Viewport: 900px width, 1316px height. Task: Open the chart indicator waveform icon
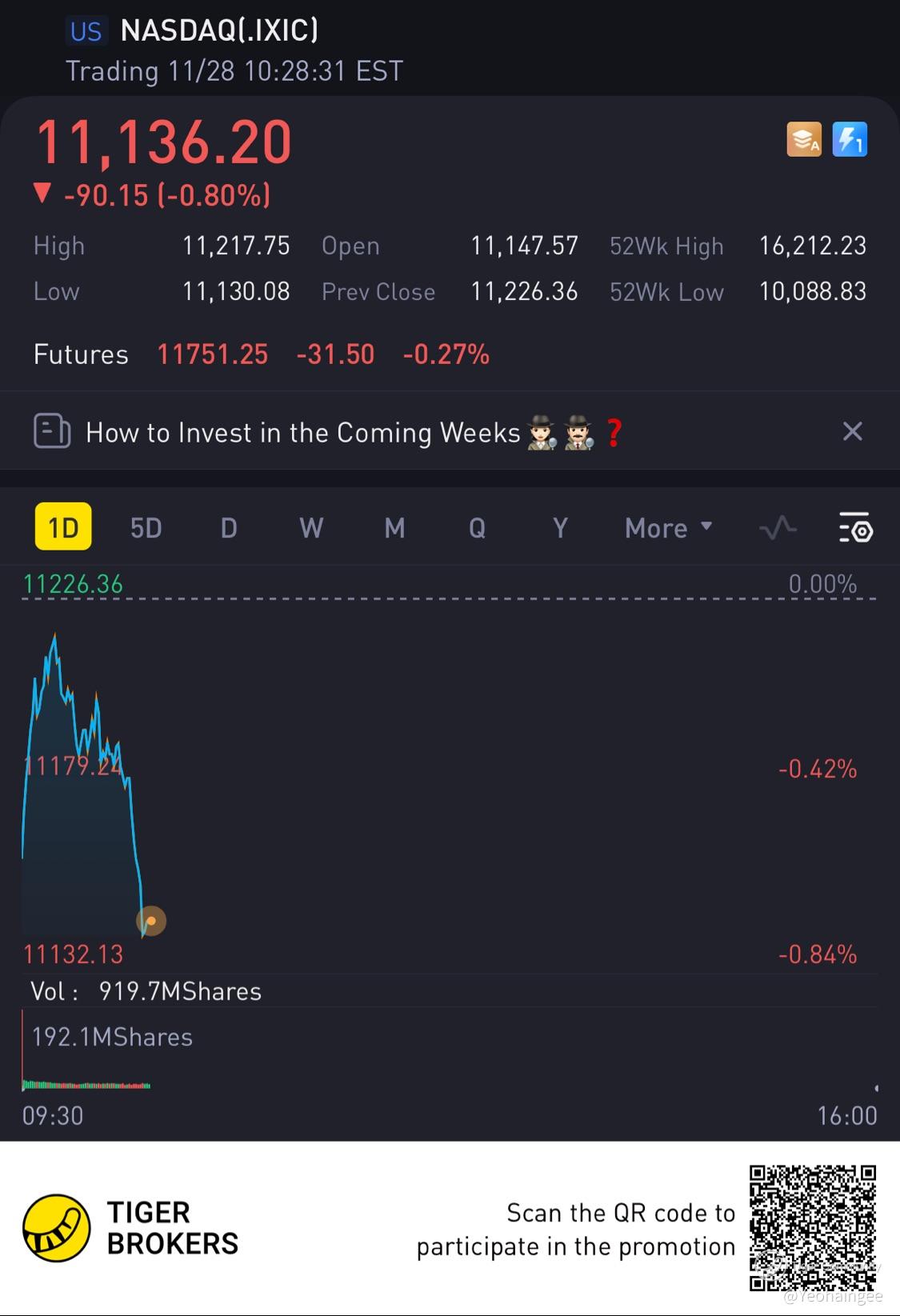(778, 528)
